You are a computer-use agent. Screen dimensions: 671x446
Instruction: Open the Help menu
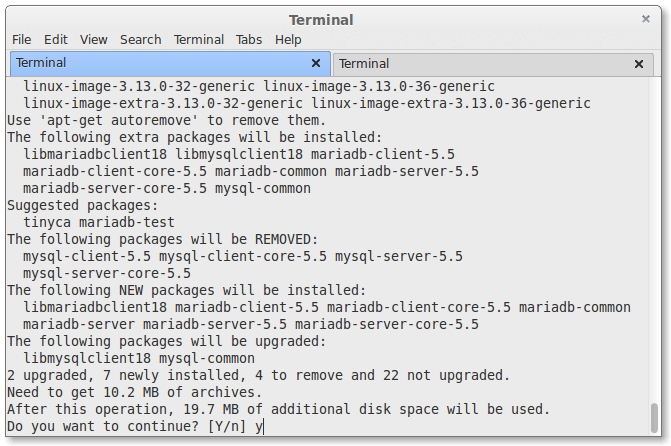point(288,40)
